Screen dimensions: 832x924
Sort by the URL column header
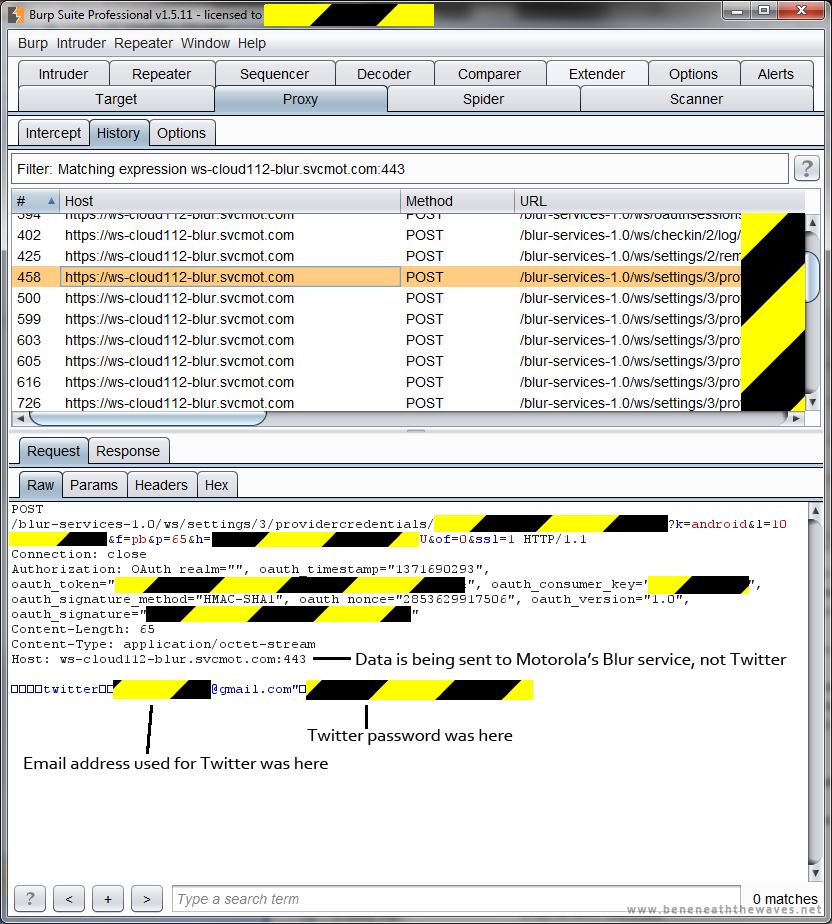[x=659, y=201]
